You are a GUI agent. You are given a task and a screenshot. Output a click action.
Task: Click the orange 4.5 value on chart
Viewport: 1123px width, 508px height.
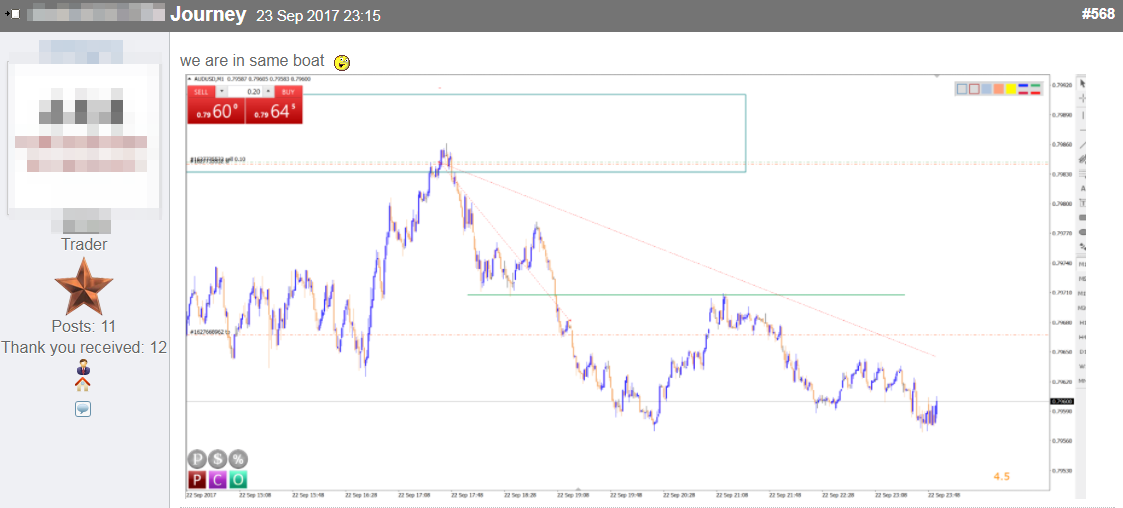tap(1001, 476)
